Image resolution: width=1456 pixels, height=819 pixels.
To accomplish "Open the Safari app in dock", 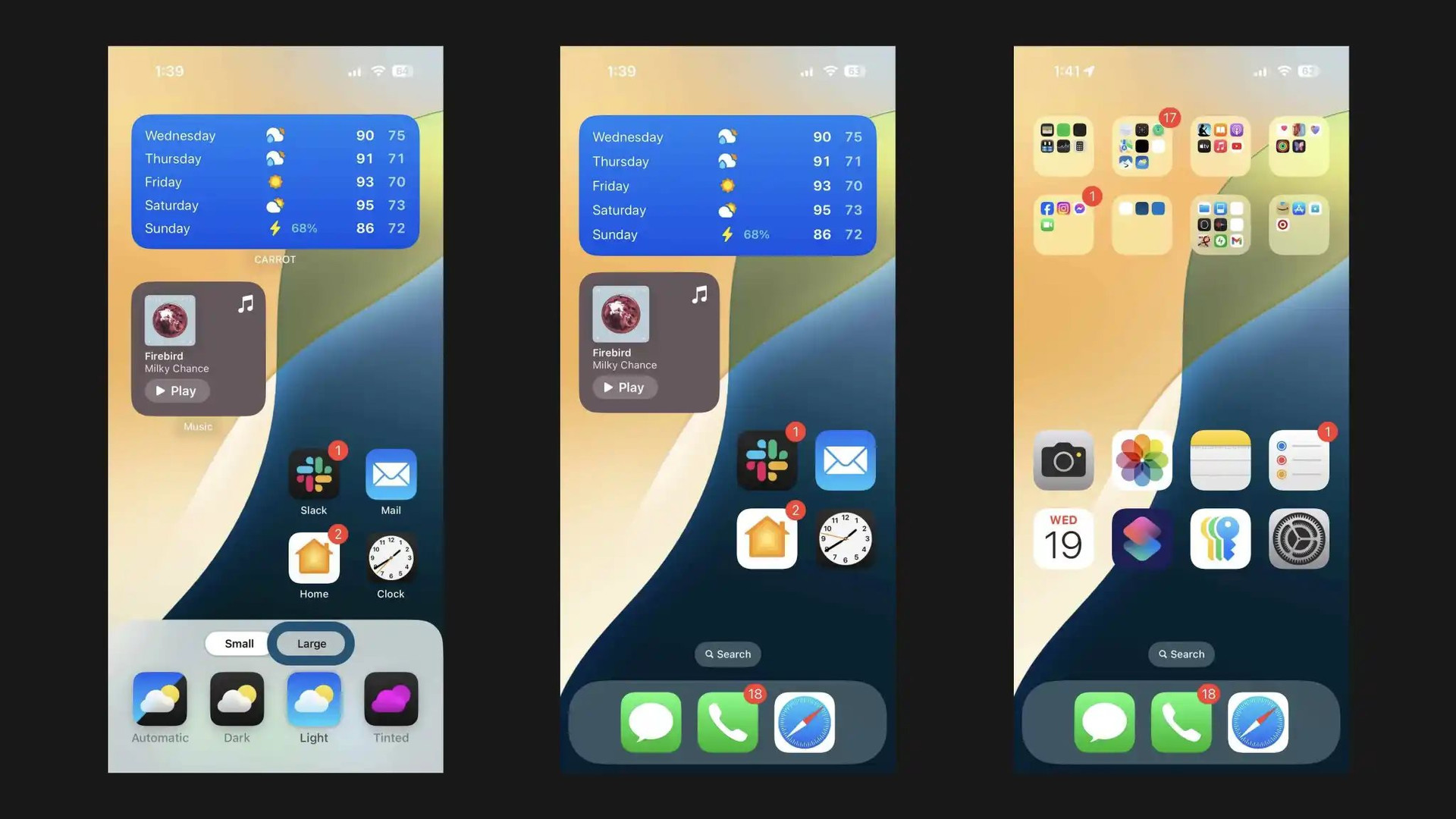I will click(805, 722).
